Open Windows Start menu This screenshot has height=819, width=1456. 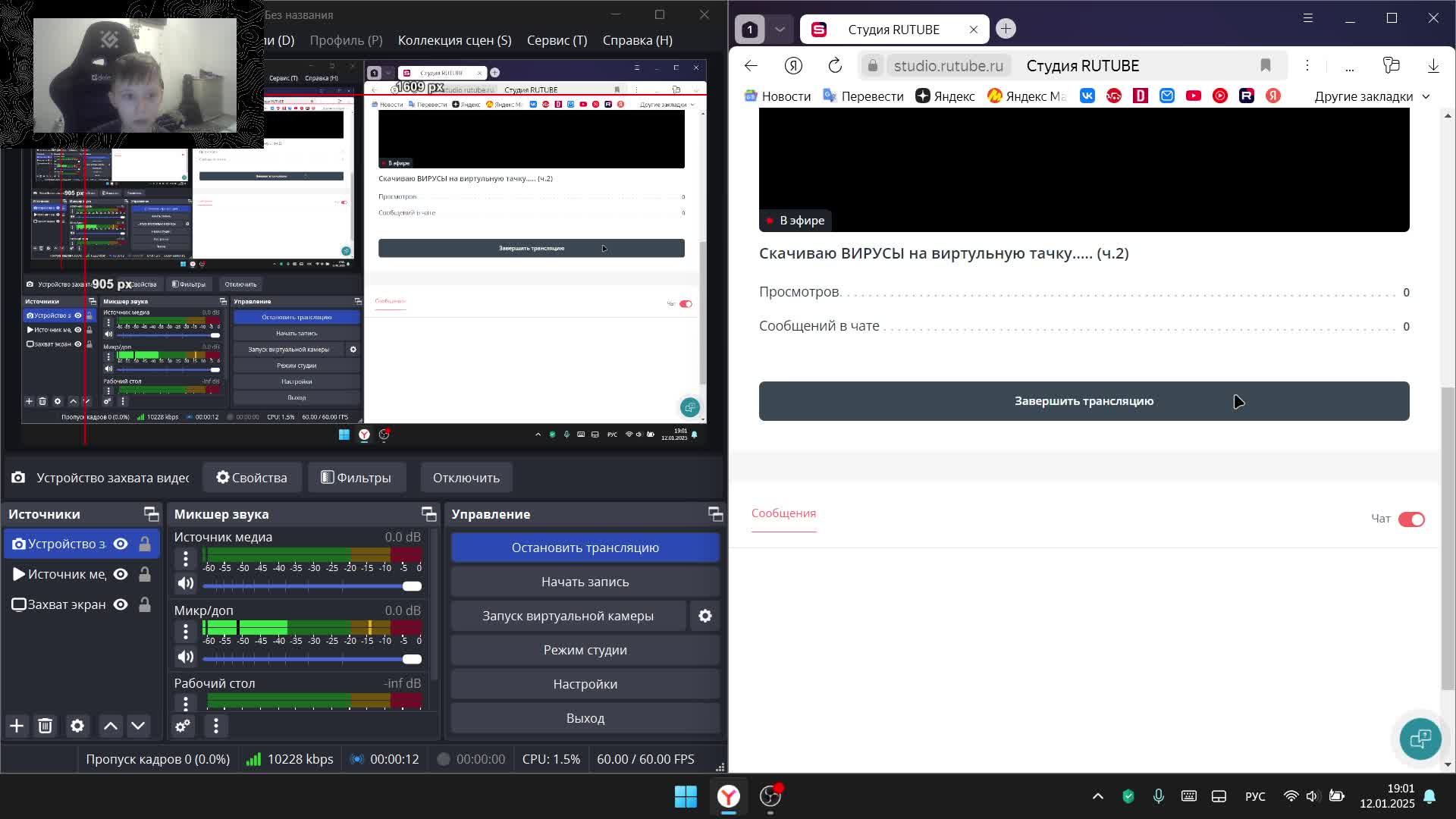click(x=686, y=795)
